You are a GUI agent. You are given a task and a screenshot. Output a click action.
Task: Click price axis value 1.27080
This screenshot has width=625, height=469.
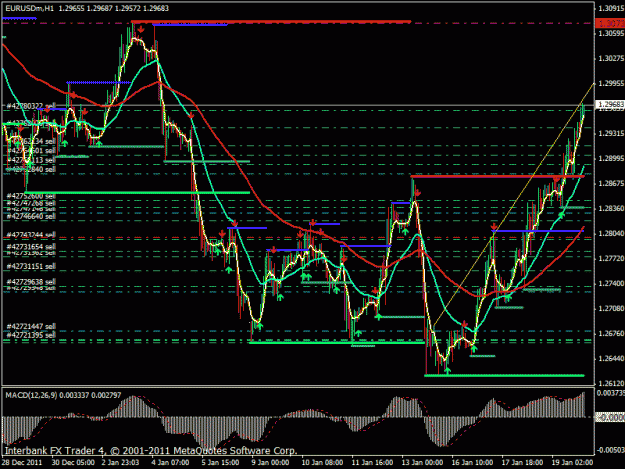(x=611, y=308)
